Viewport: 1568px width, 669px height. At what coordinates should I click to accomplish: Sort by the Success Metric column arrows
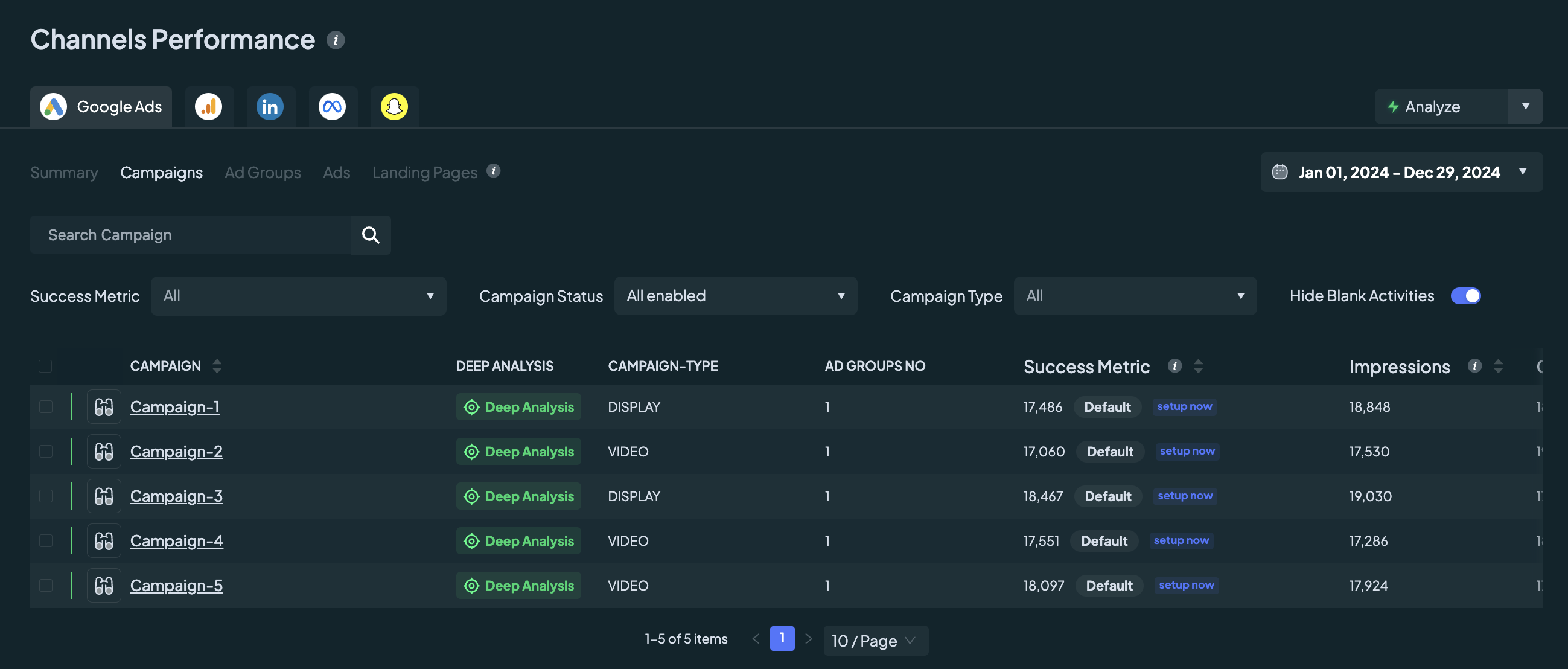coord(1198,366)
